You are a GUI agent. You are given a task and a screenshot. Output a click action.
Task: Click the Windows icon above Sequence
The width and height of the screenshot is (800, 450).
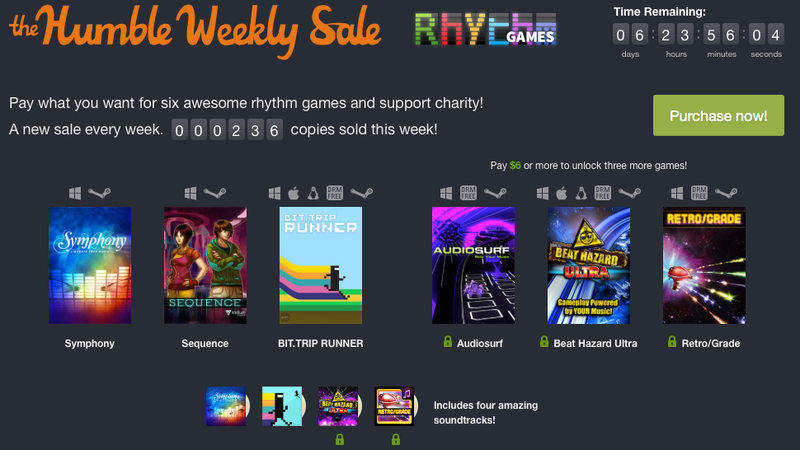[x=190, y=193]
